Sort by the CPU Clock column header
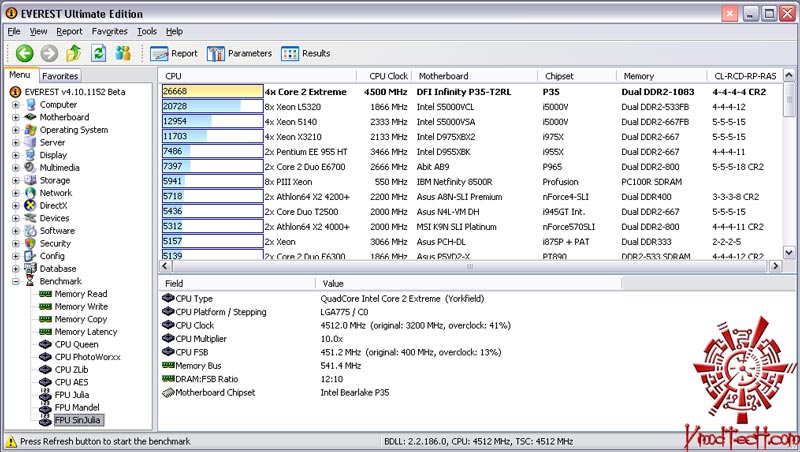 pos(388,76)
